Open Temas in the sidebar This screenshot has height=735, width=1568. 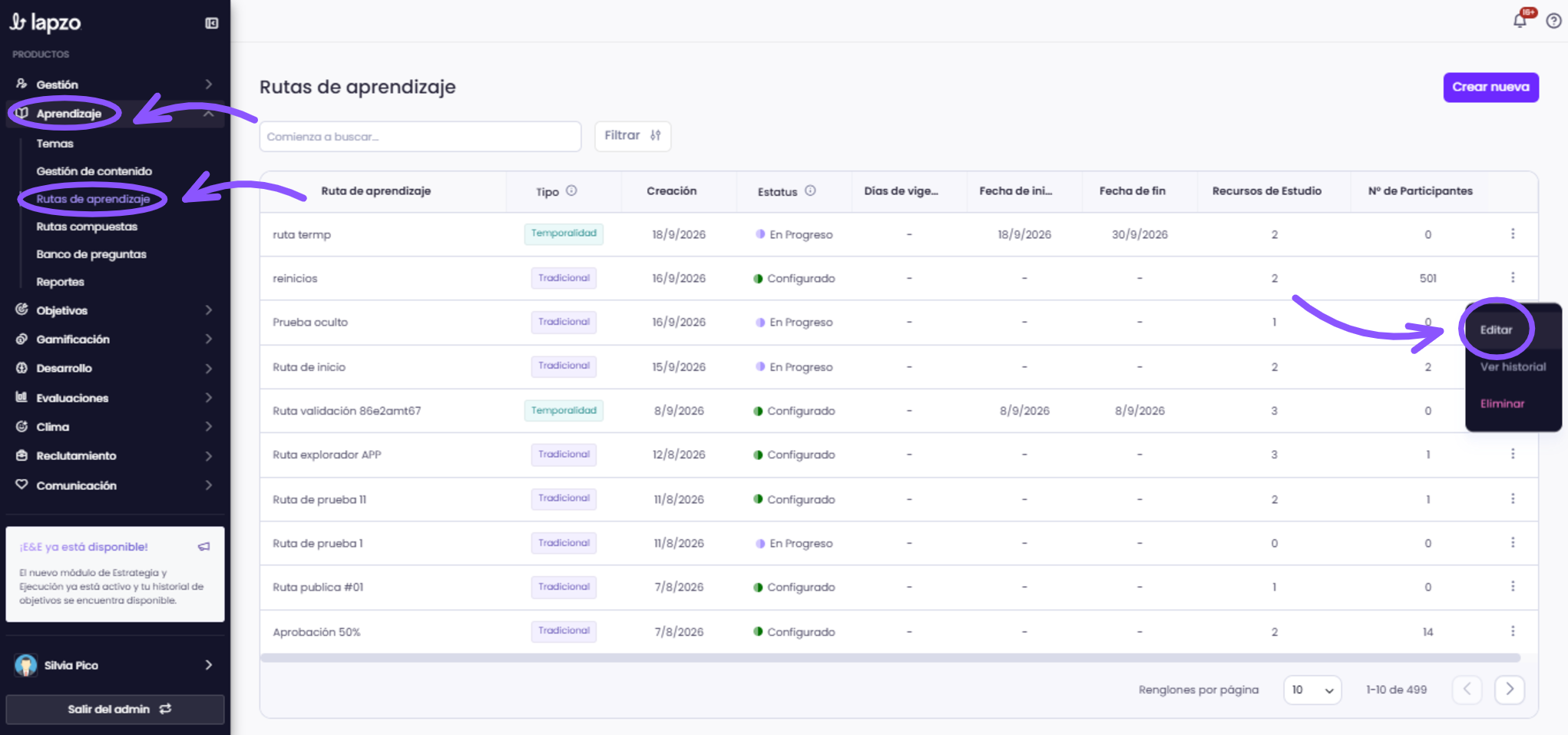tap(55, 144)
